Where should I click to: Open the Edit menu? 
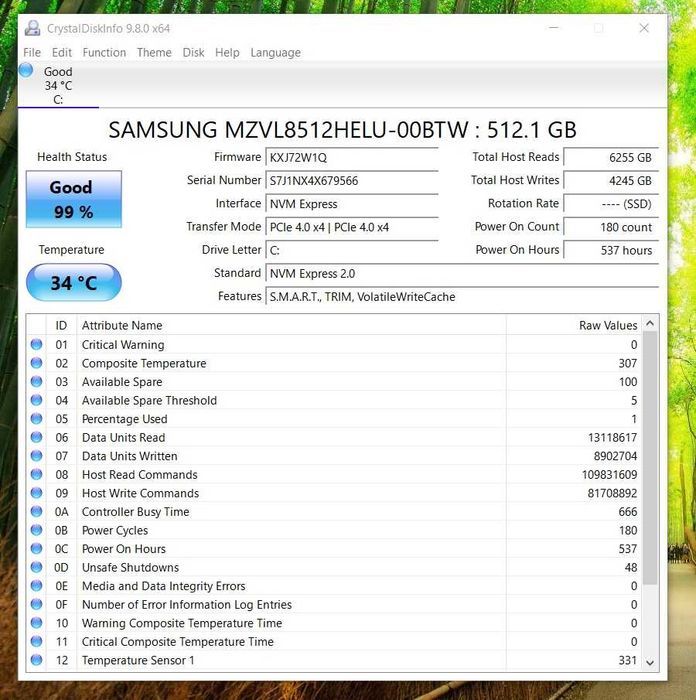click(x=62, y=53)
